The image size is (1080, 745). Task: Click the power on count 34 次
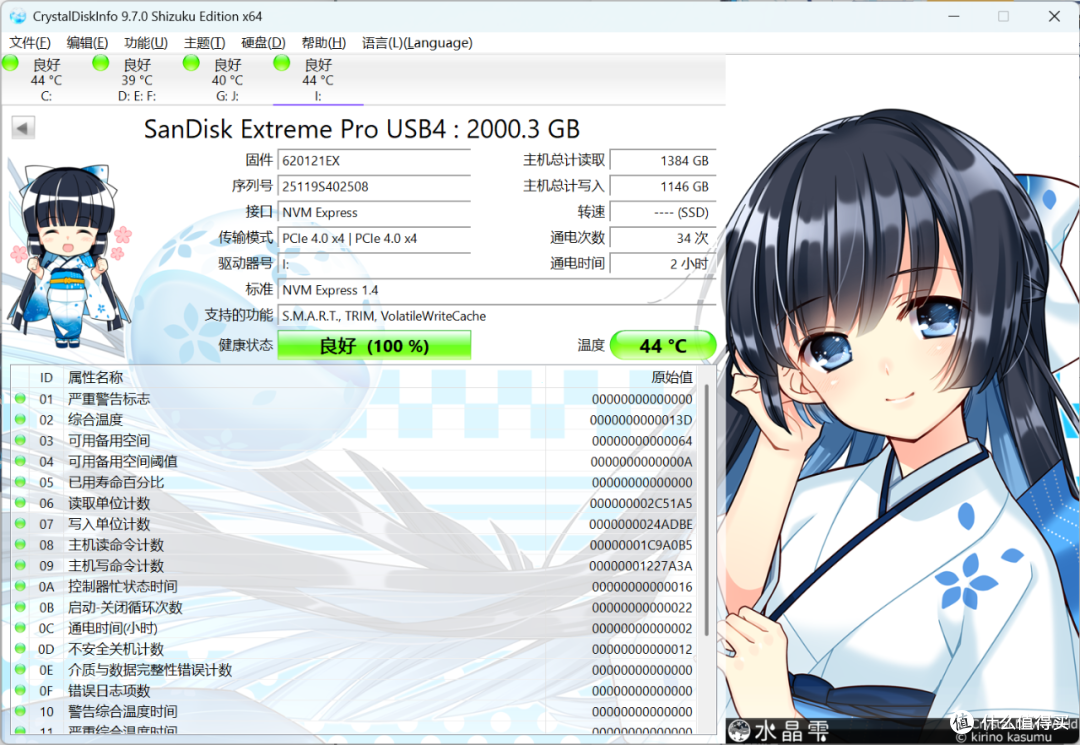663,238
